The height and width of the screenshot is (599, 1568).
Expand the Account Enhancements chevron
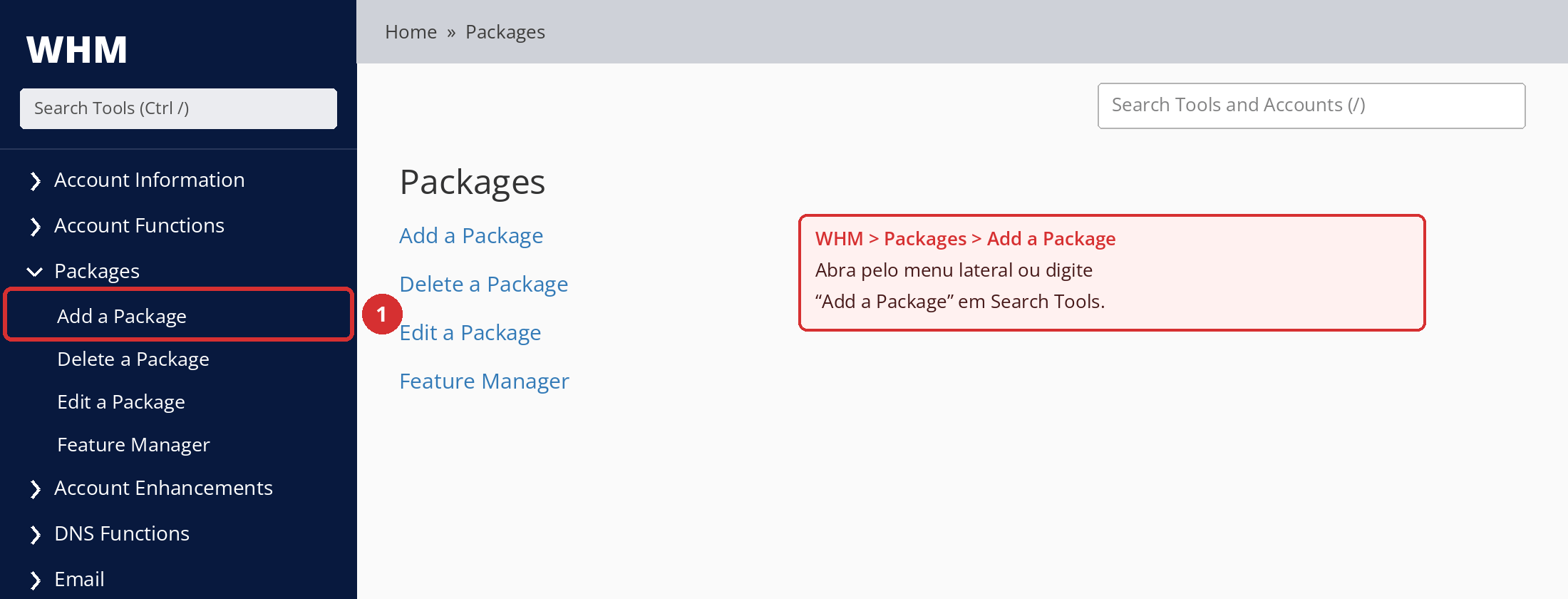pyautogui.click(x=35, y=489)
